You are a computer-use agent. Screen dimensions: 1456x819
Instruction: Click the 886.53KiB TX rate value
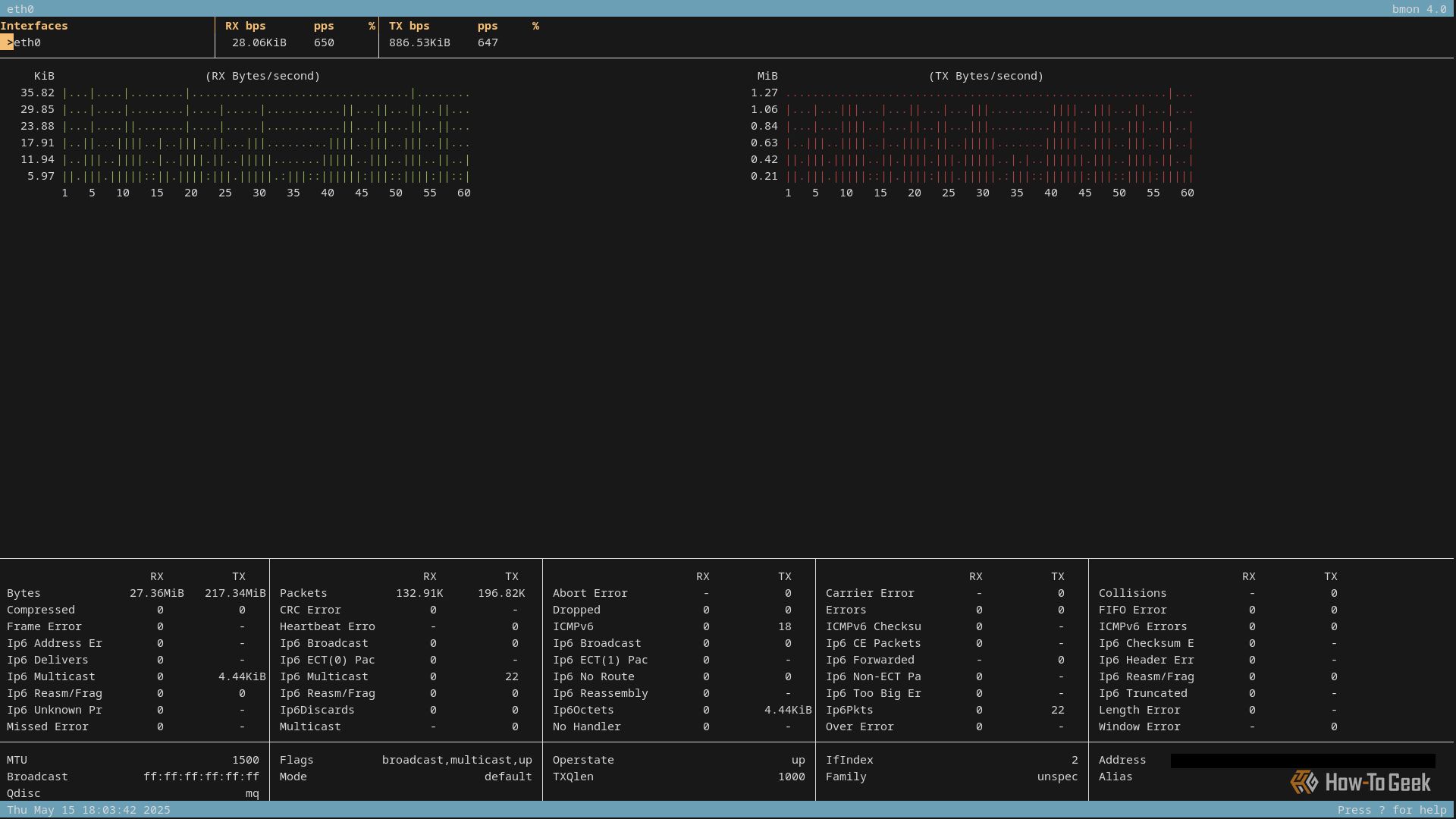pos(419,42)
